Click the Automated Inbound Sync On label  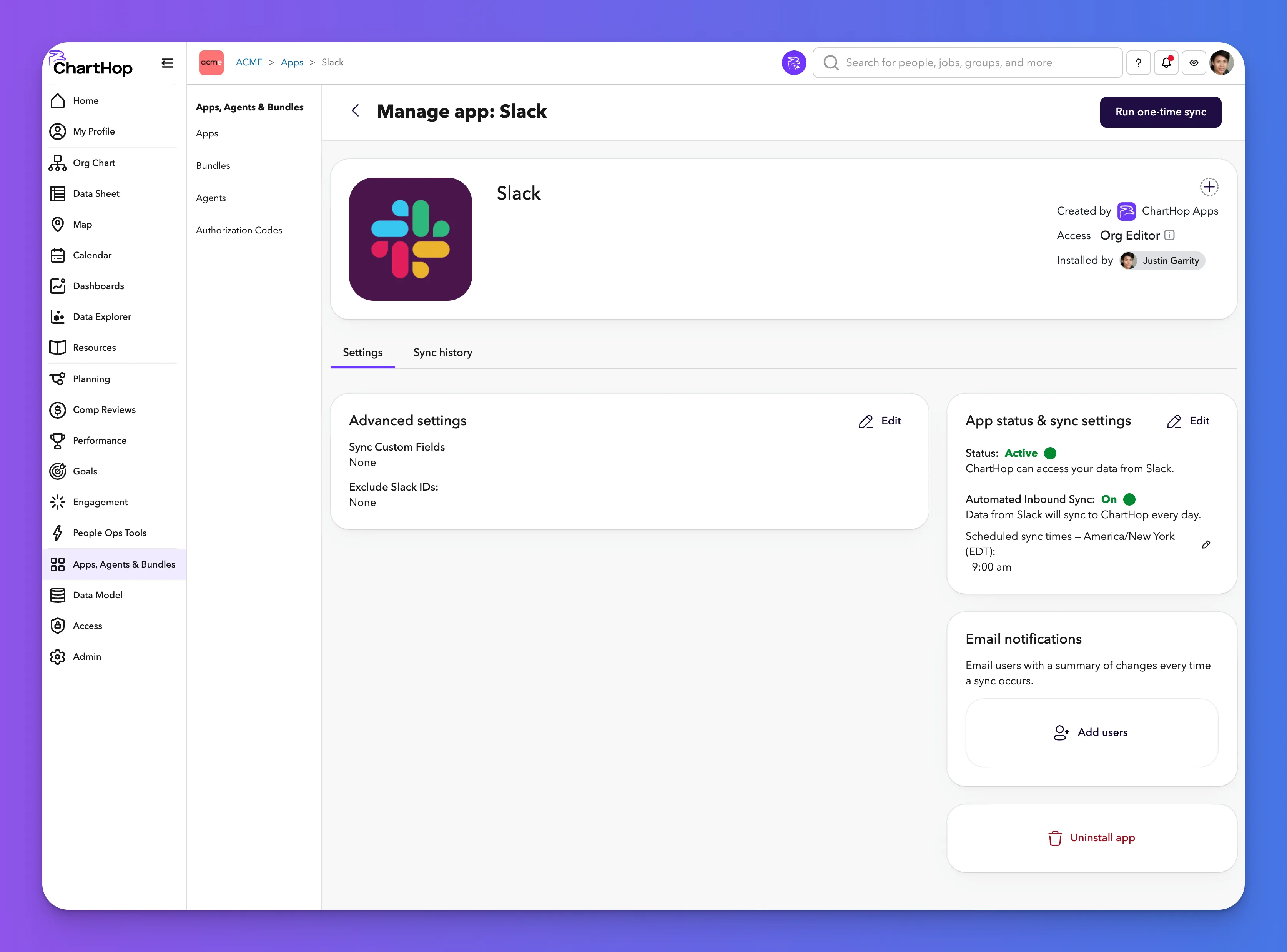(x=1108, y=499)
